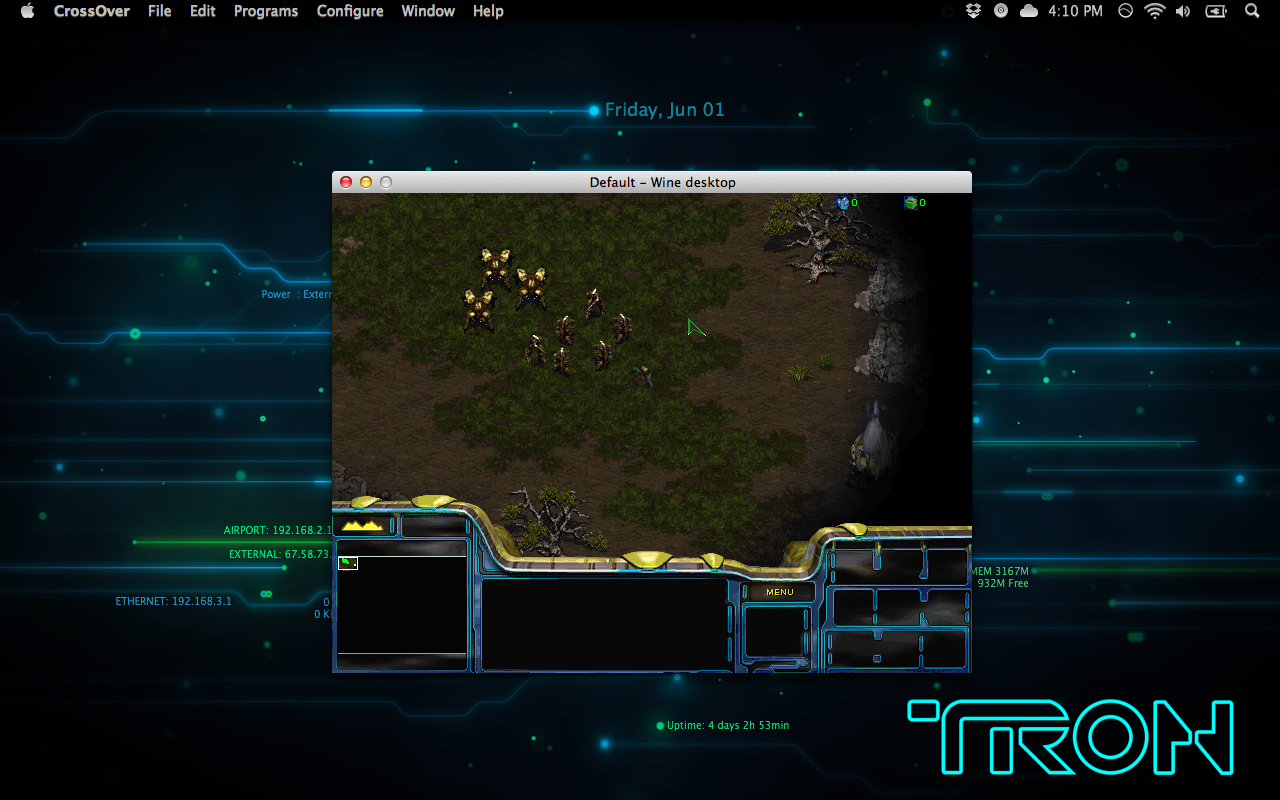Open the CrossOver application menu
The image size is (1280, 800).
(91, 11)
